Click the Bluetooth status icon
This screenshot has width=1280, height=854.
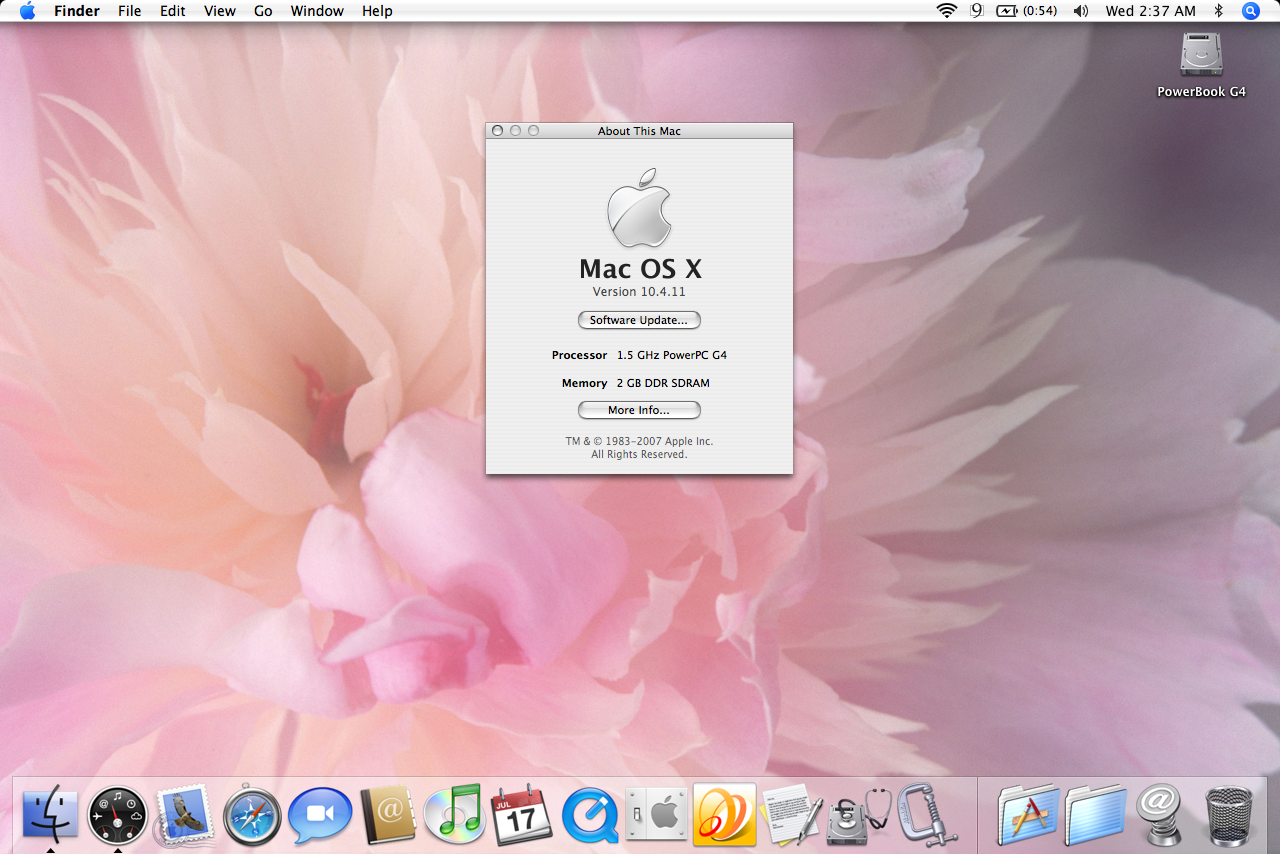coord(1218,11)
